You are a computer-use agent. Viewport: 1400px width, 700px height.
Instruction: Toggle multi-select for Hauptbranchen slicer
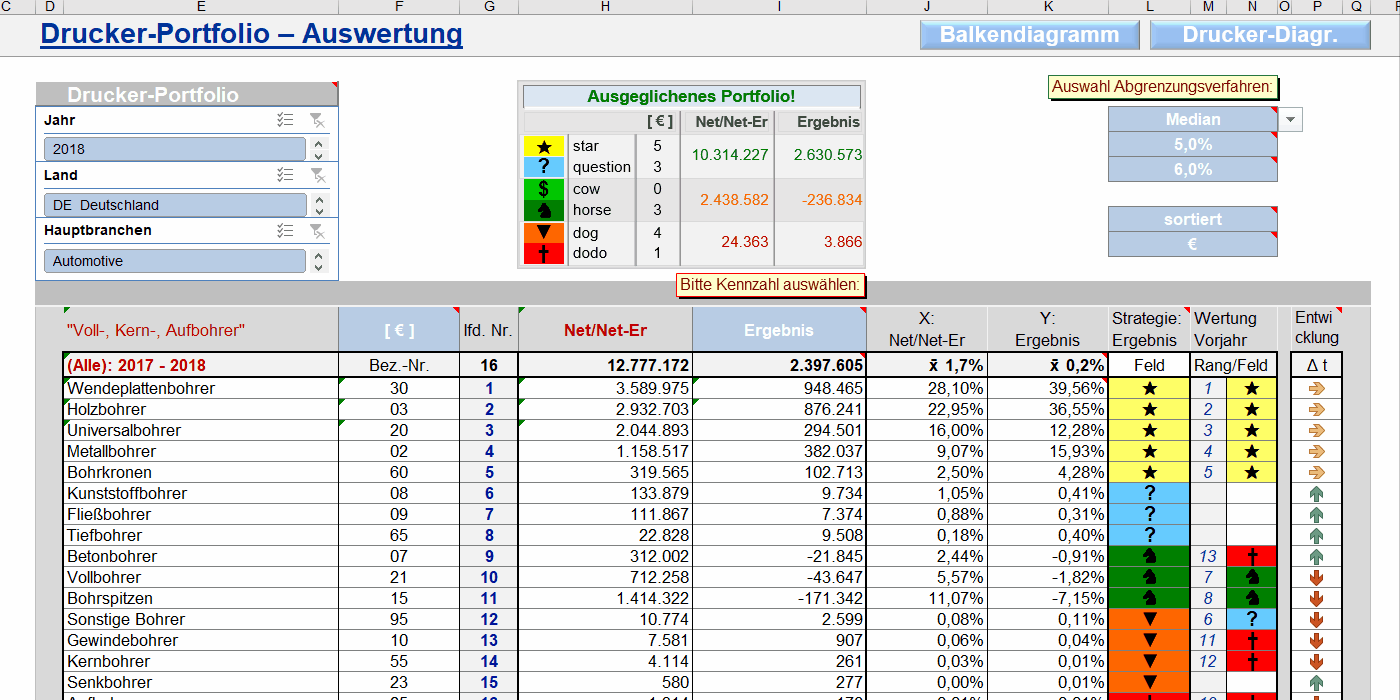[x=286, y=231]
